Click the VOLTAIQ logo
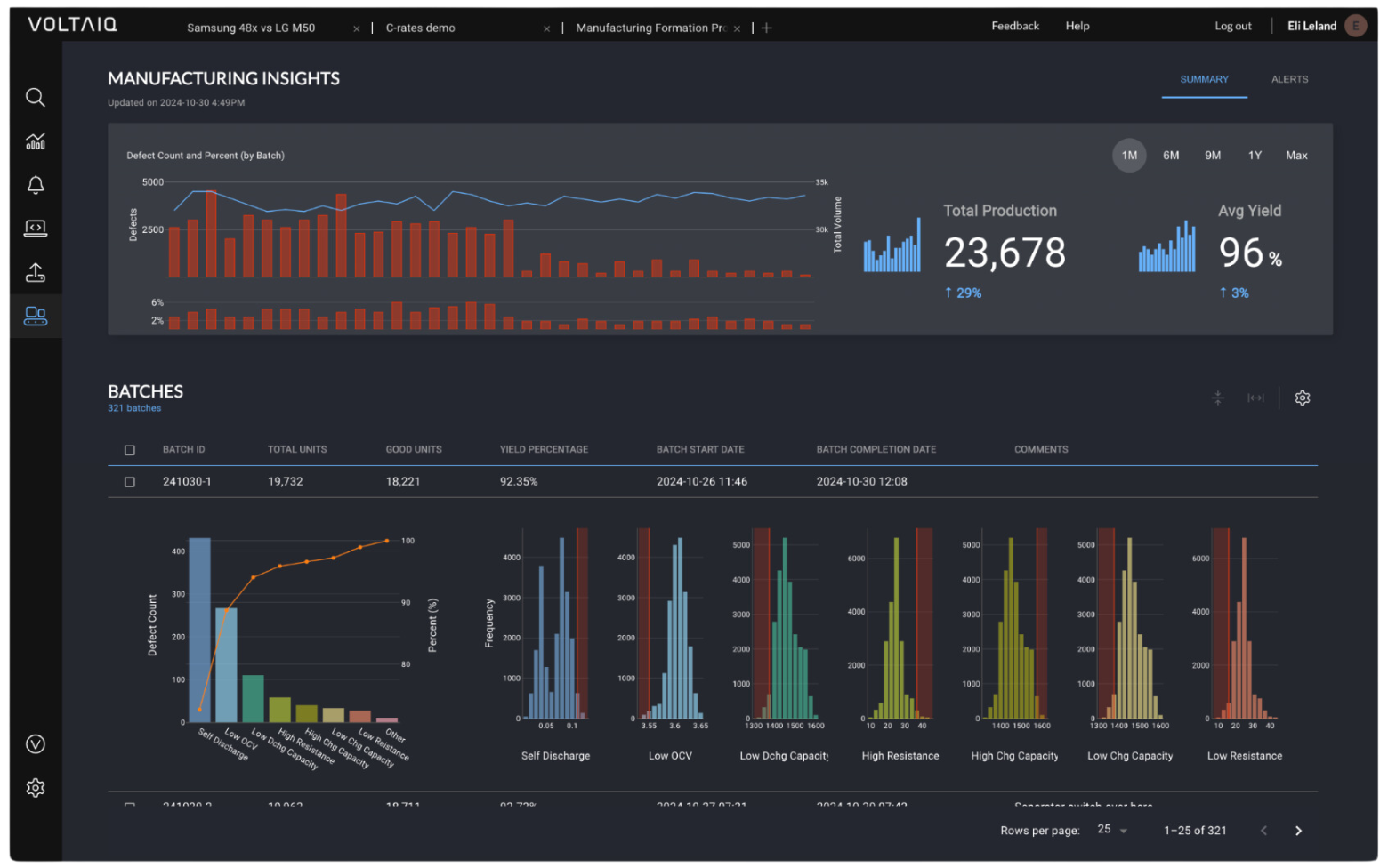The image size is (1388, 868). point(72,25)
